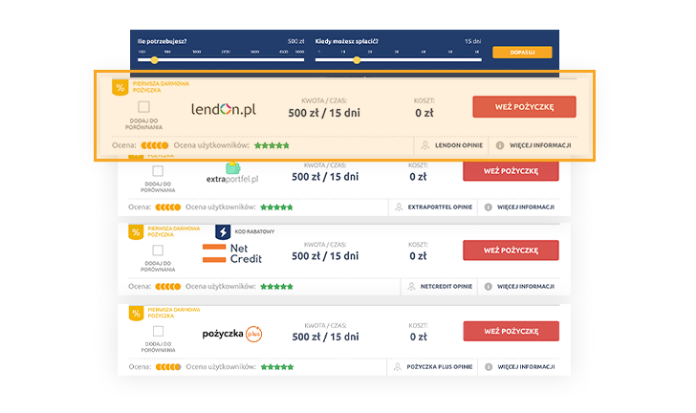Click the 'Kiedy możesz spłacić?' label
Screen dimensions: 696x413
click(347, 41)
